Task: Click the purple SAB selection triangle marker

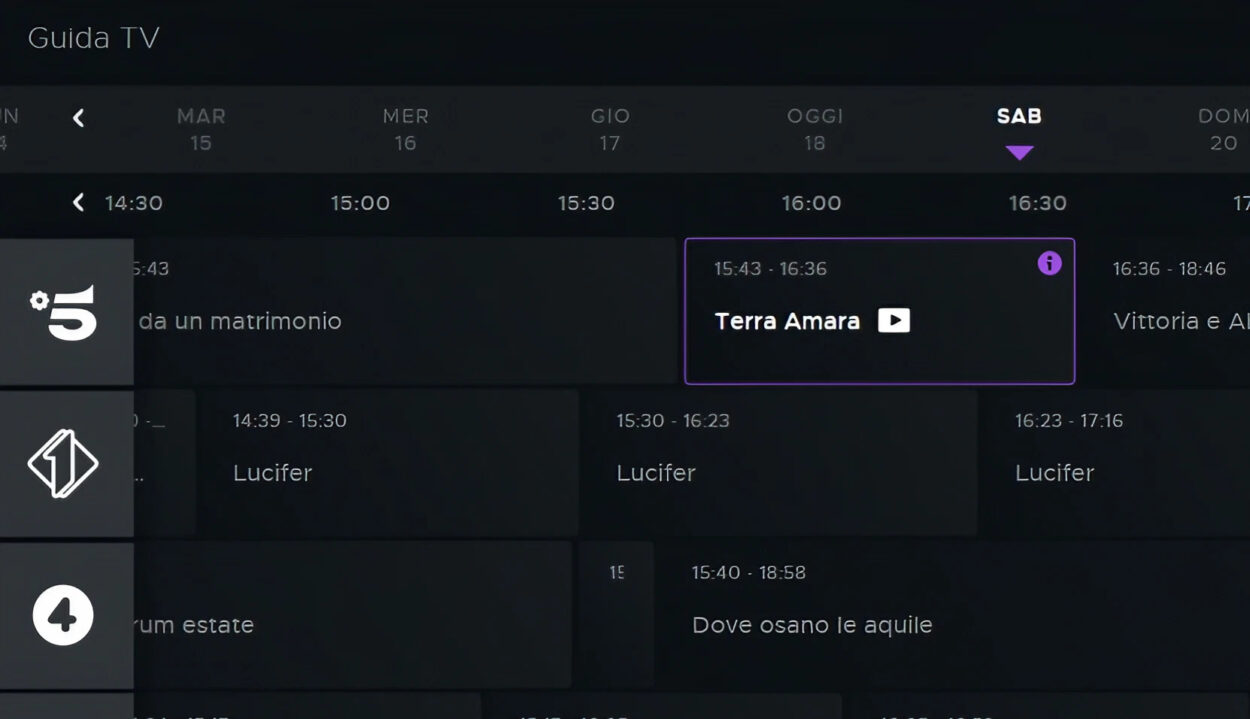Action: click(1019, 153)
